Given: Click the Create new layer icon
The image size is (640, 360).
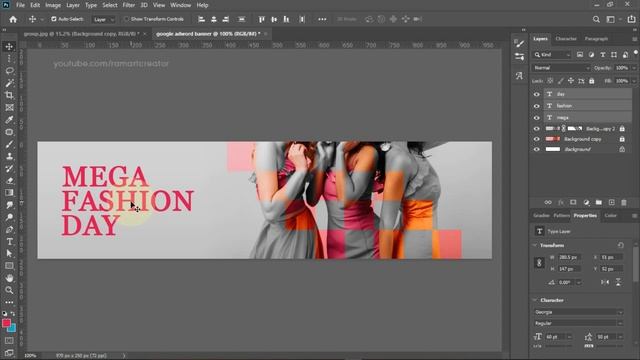Looking at the screenshot, I should [x=611, y=202].
